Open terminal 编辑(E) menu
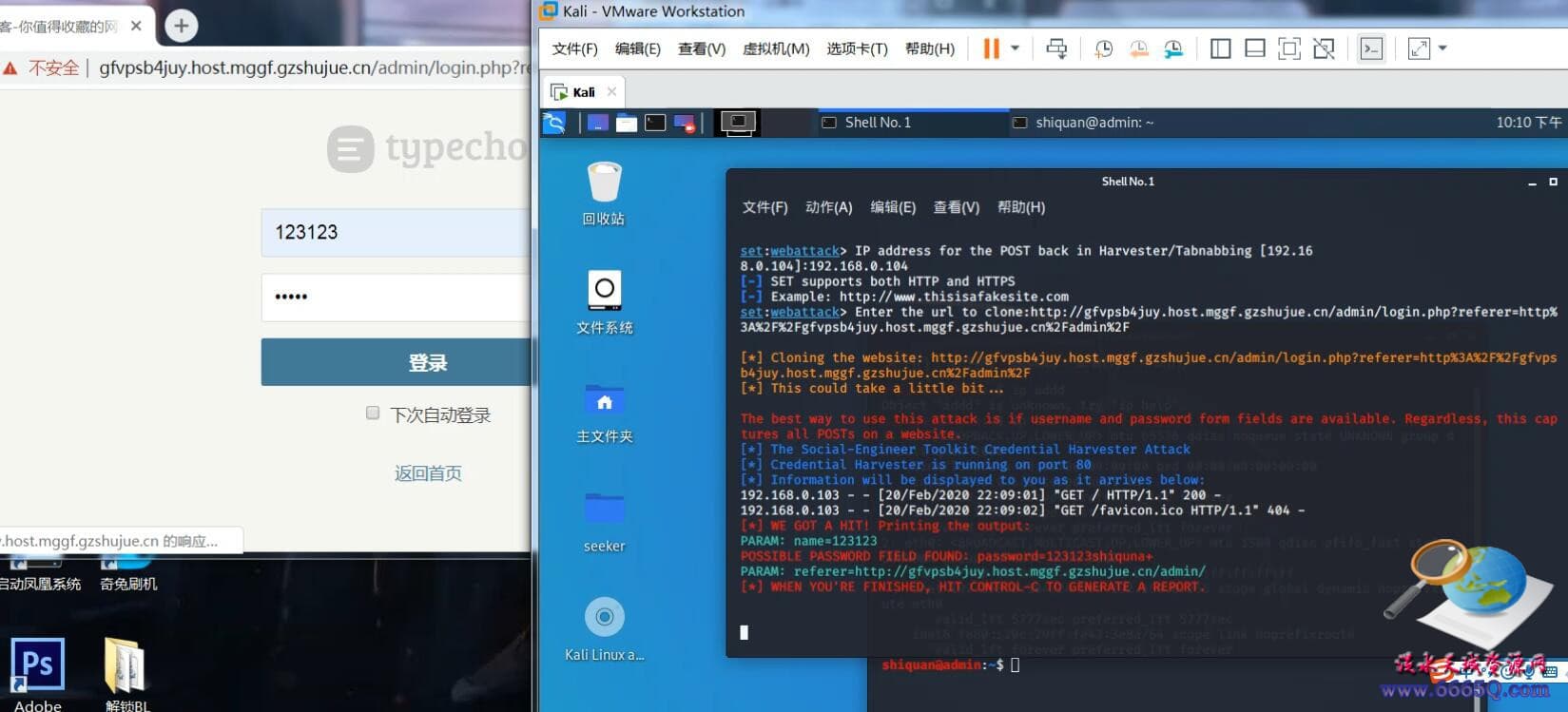The height and width of the screenshot is (712, 1568). (x=893, y=207)
